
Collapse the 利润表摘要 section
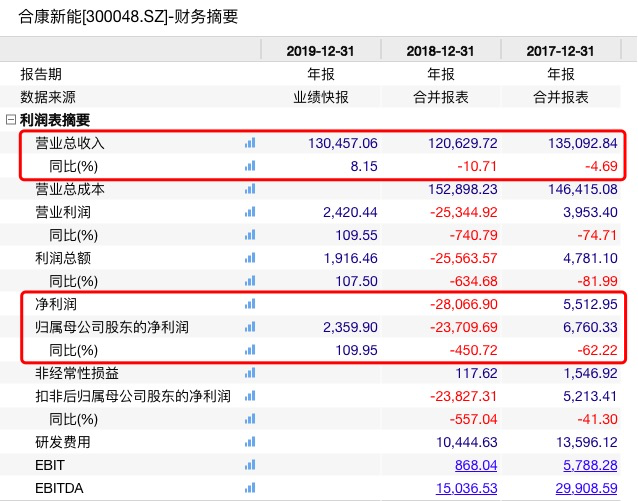pos(11,120)
